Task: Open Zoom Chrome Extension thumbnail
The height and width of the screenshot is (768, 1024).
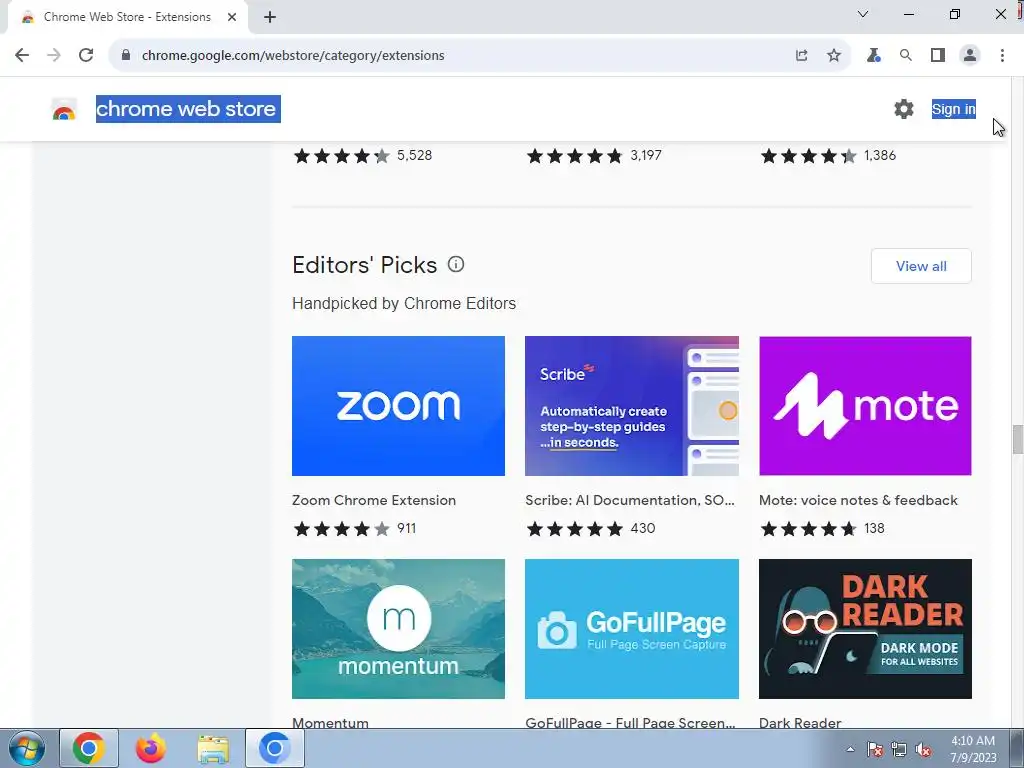Action: pos(398,406)
